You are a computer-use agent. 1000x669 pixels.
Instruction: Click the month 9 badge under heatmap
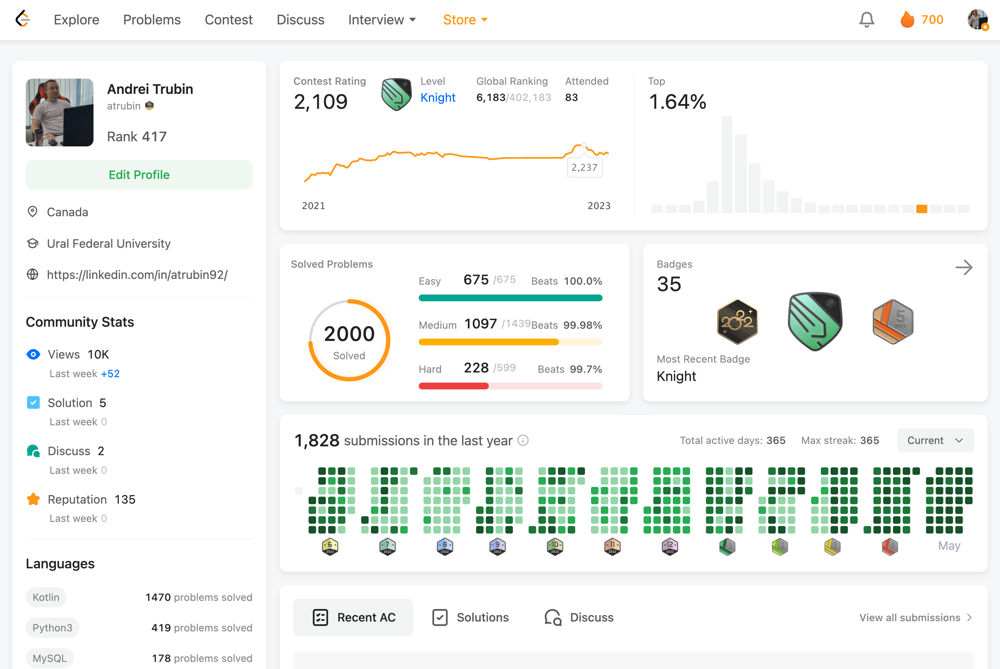(x=497, y=547)
